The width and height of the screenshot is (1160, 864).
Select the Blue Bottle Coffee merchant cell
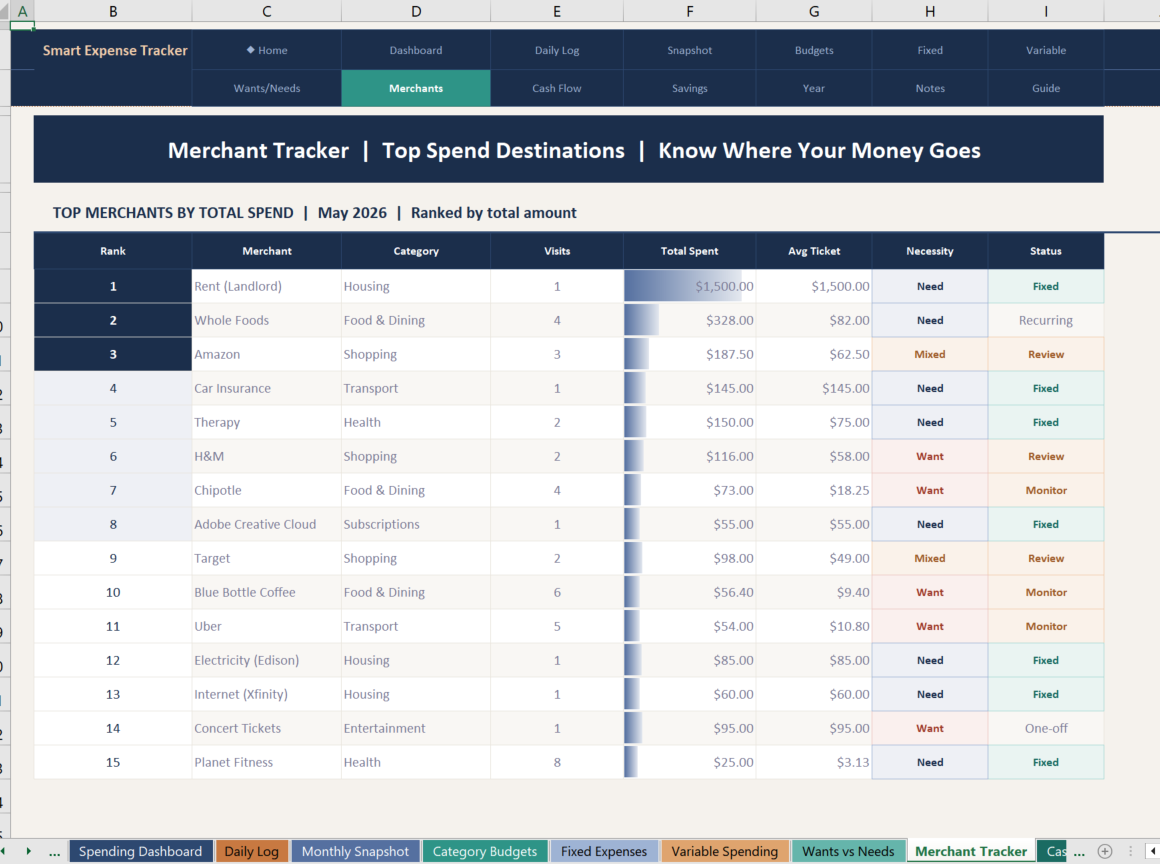coord(266,593)
